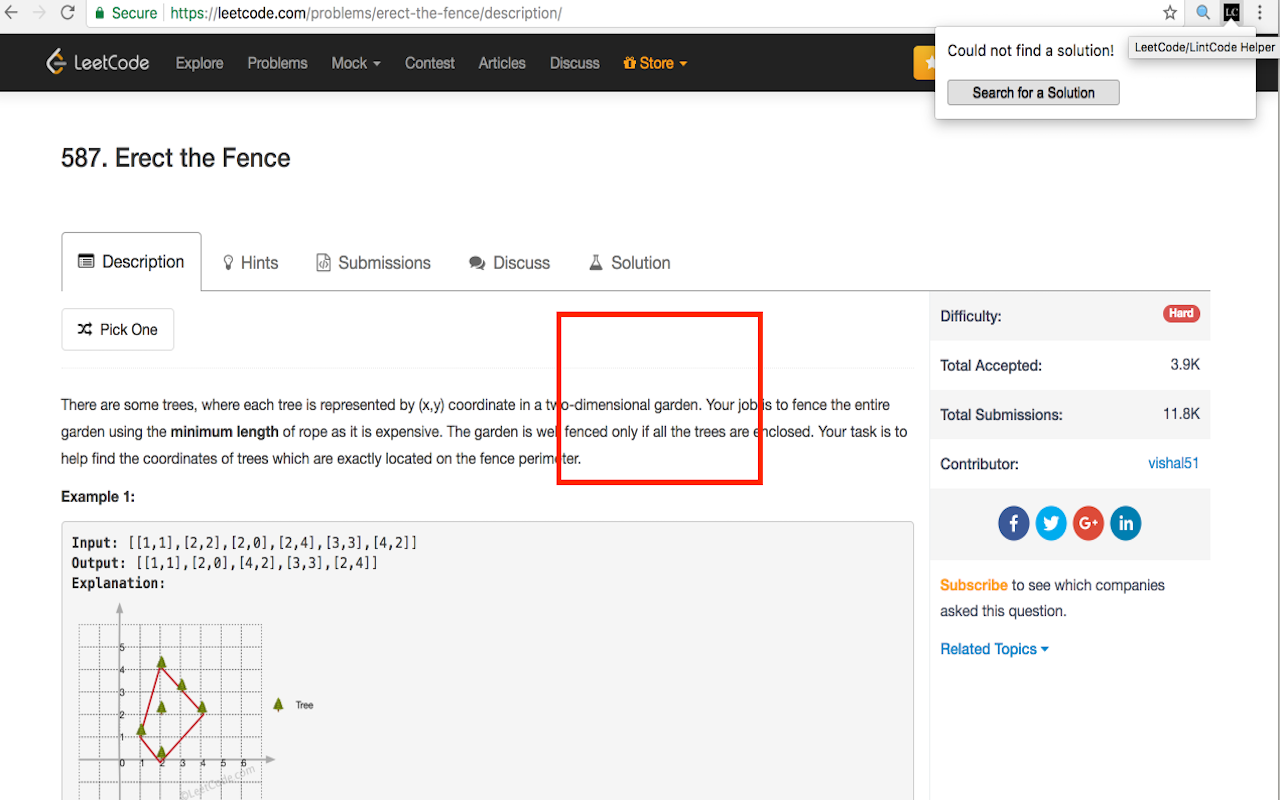The height and width of the screenshot is (800, 1280).
Task: Click the Pick One button
Action: click(118, 330)
